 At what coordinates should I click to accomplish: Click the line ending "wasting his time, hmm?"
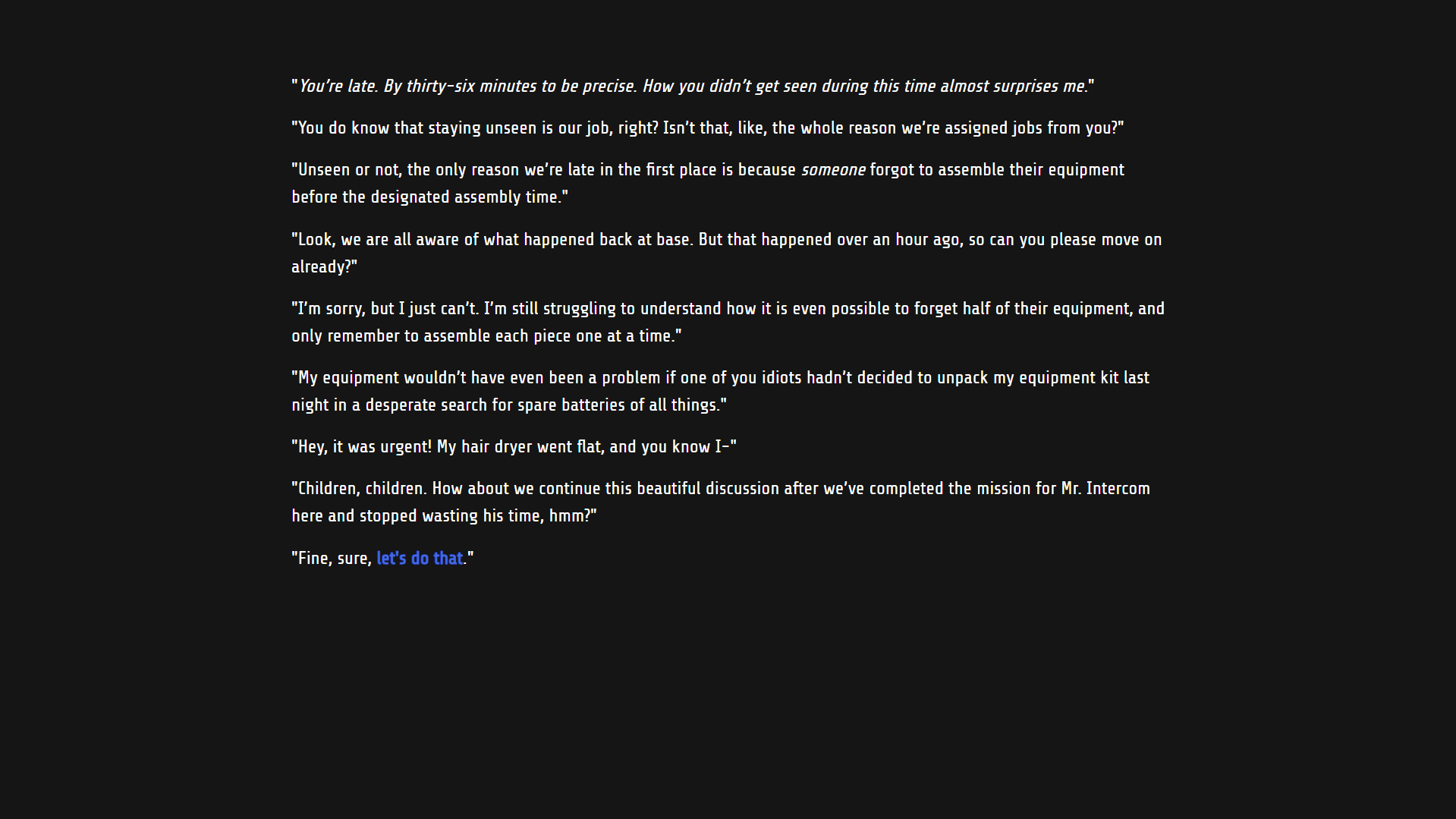(445, 516)
